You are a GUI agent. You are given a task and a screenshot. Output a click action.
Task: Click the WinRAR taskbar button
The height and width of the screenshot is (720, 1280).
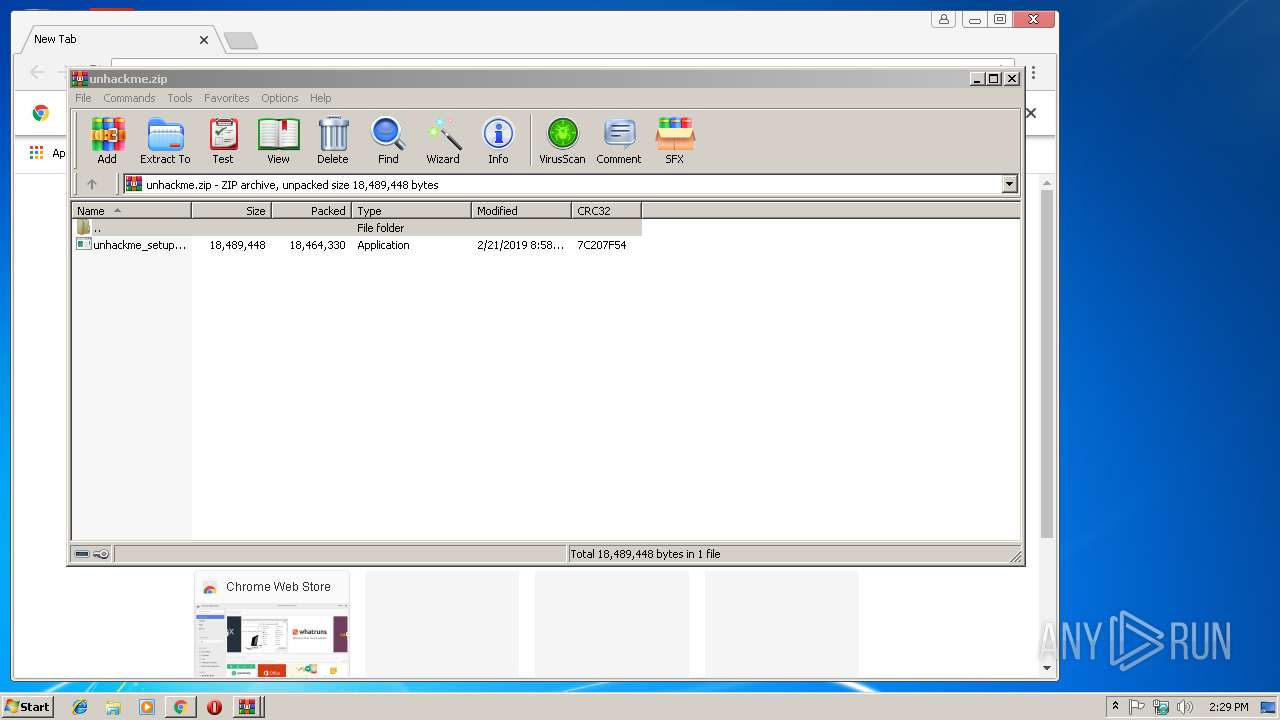click(247, 707)
